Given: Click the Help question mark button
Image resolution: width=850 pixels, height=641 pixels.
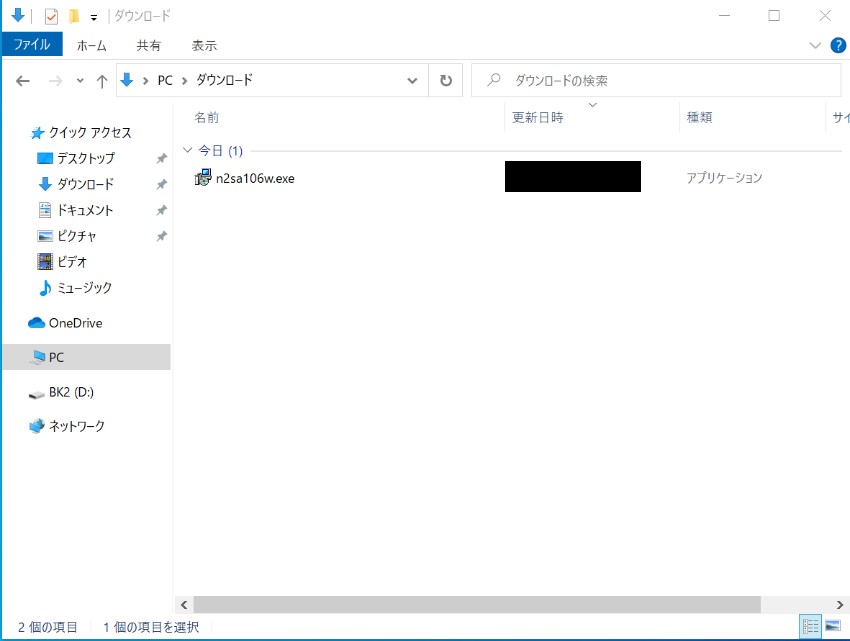Looking at the screenshot, I should [838, 45].
